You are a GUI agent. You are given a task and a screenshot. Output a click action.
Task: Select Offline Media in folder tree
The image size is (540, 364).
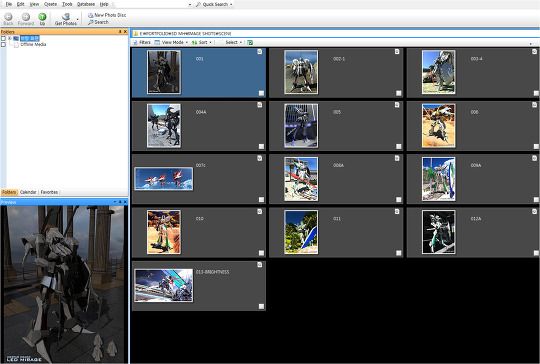33,44
